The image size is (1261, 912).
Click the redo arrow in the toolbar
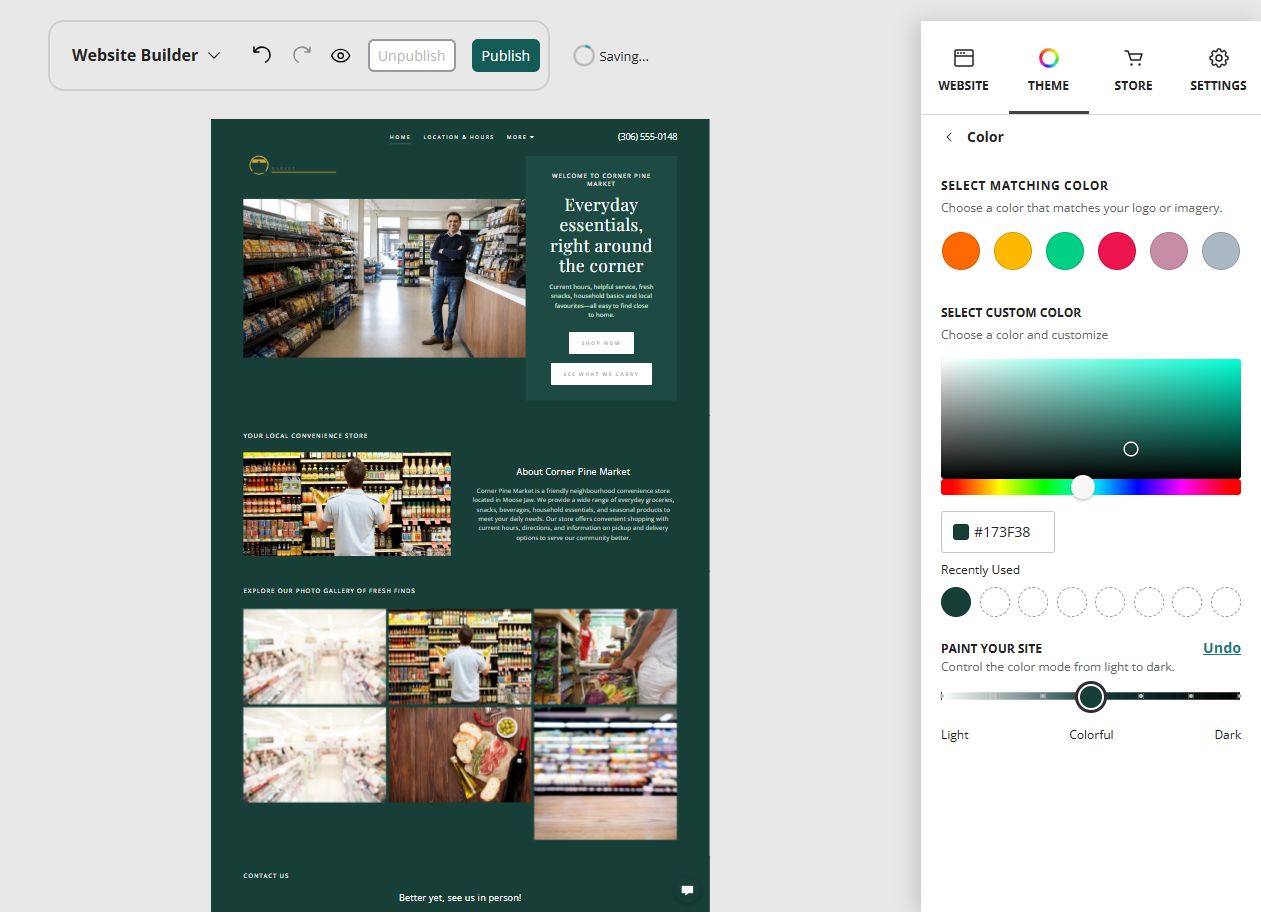point(301,55)
